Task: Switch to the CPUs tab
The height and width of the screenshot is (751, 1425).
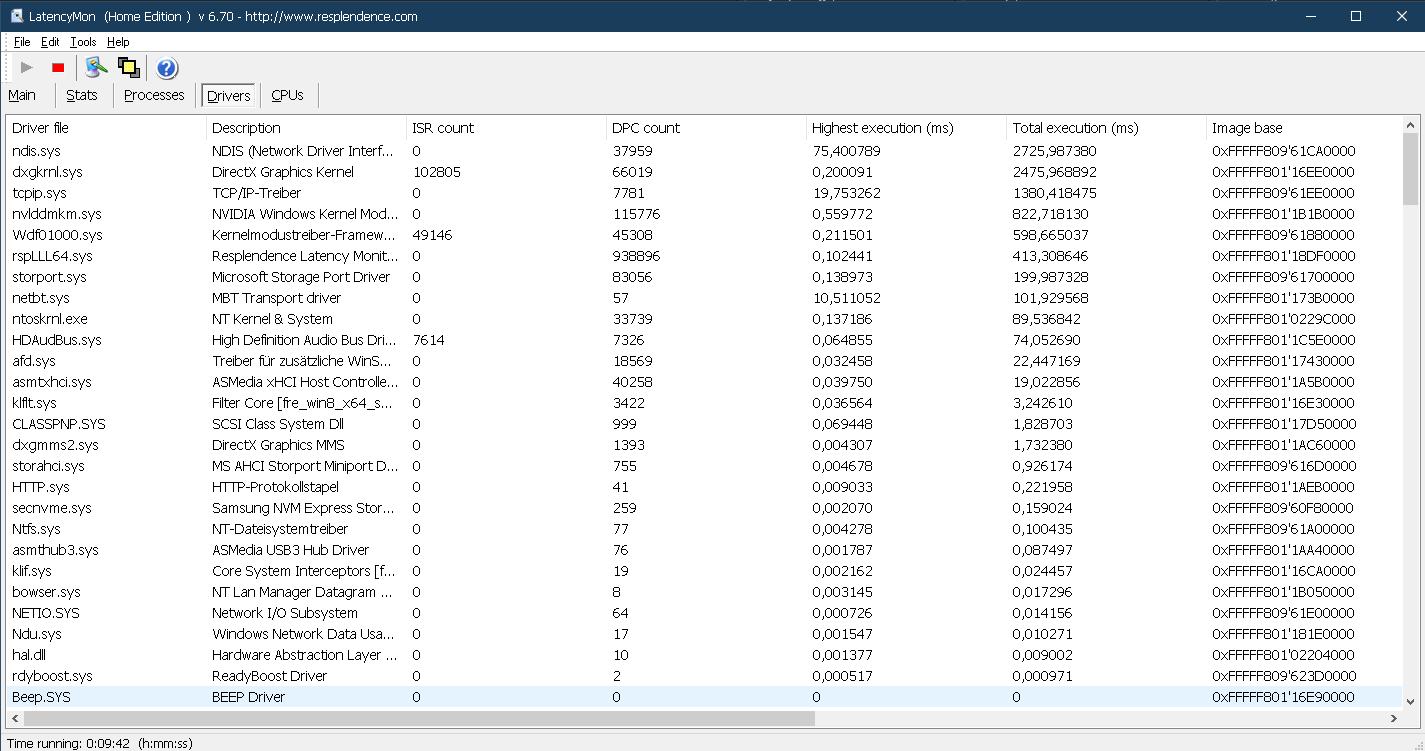Action: (x=288, y=95)
